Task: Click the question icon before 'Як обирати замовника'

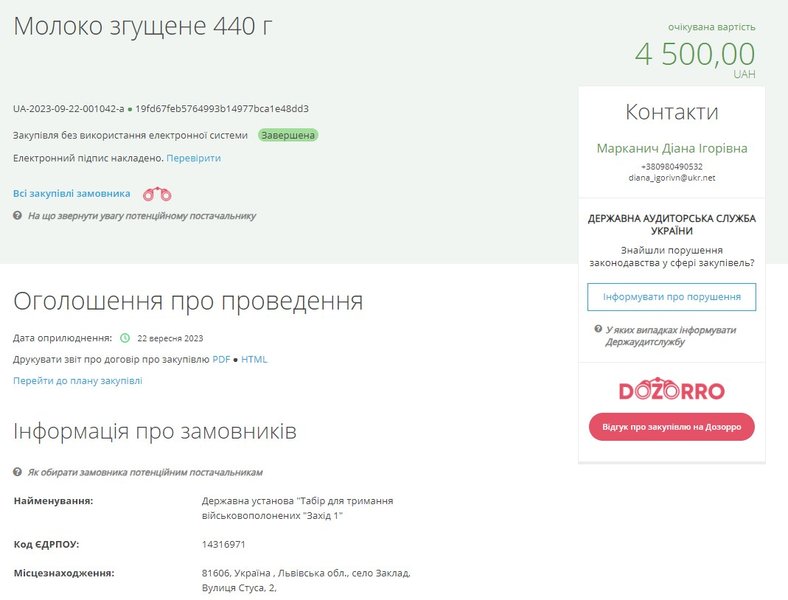Action: (18, 472)
